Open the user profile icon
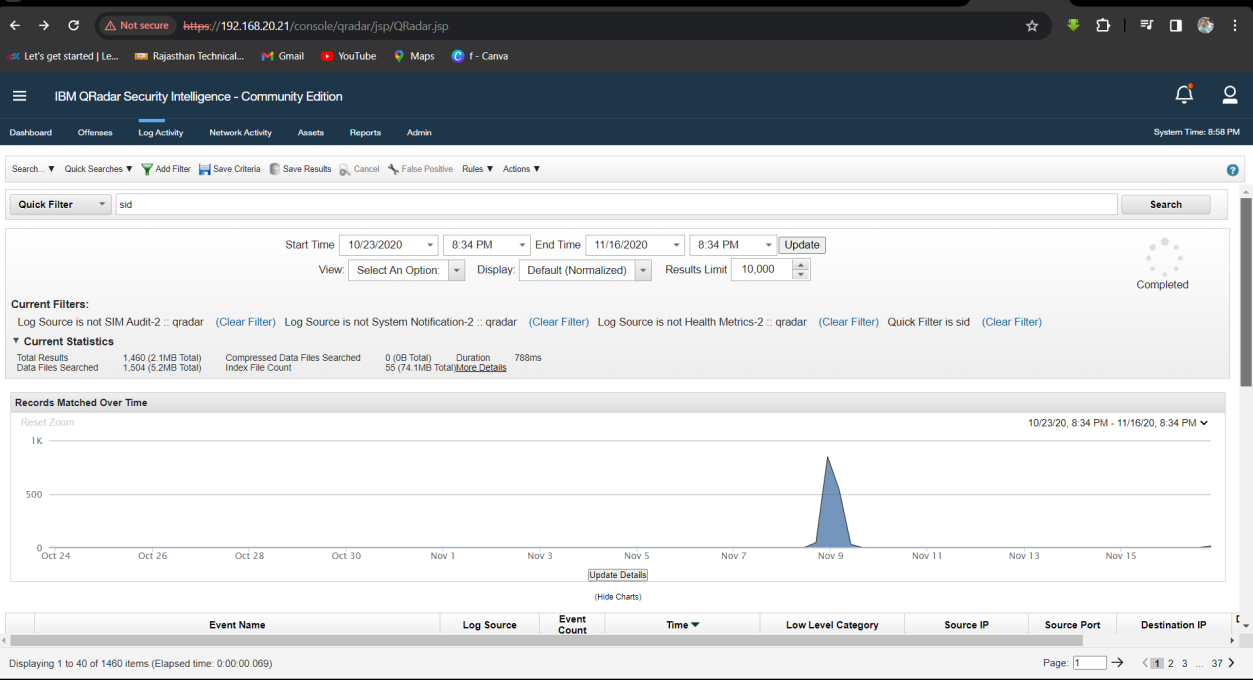The height and width of the screenshot is (680, 1253). point(1230,95)
